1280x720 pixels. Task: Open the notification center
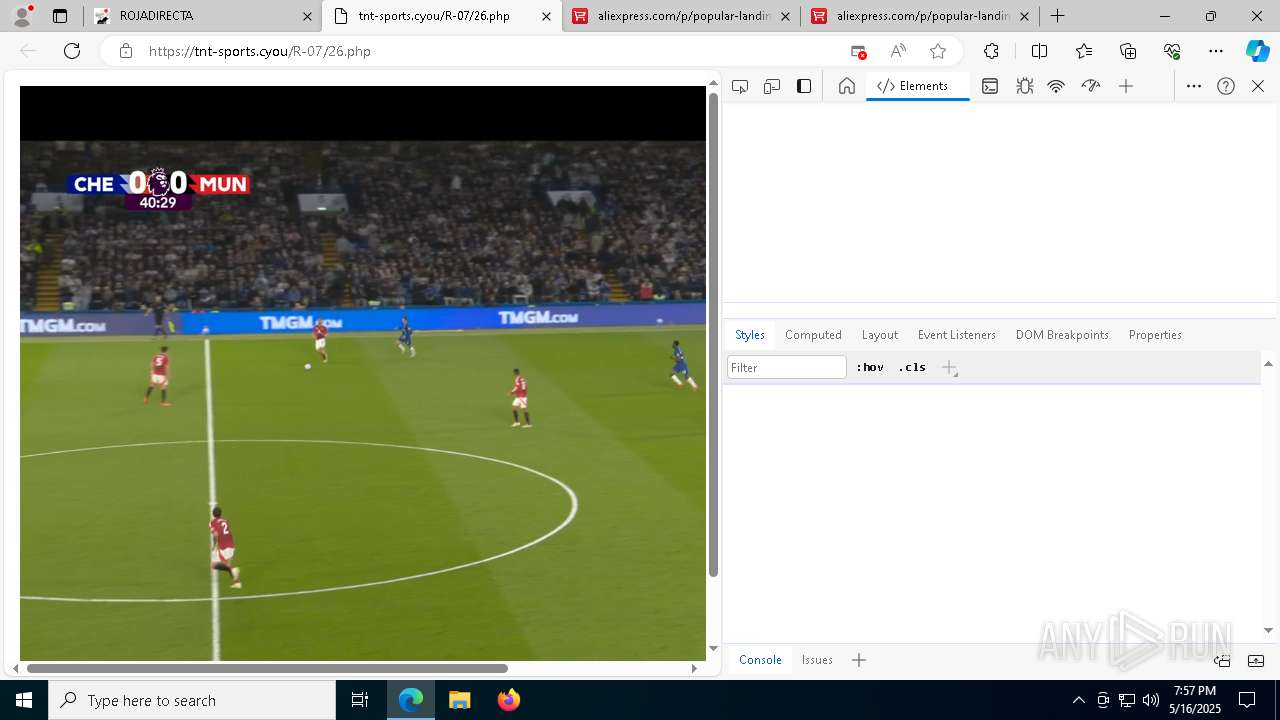tap(1247, 700)
